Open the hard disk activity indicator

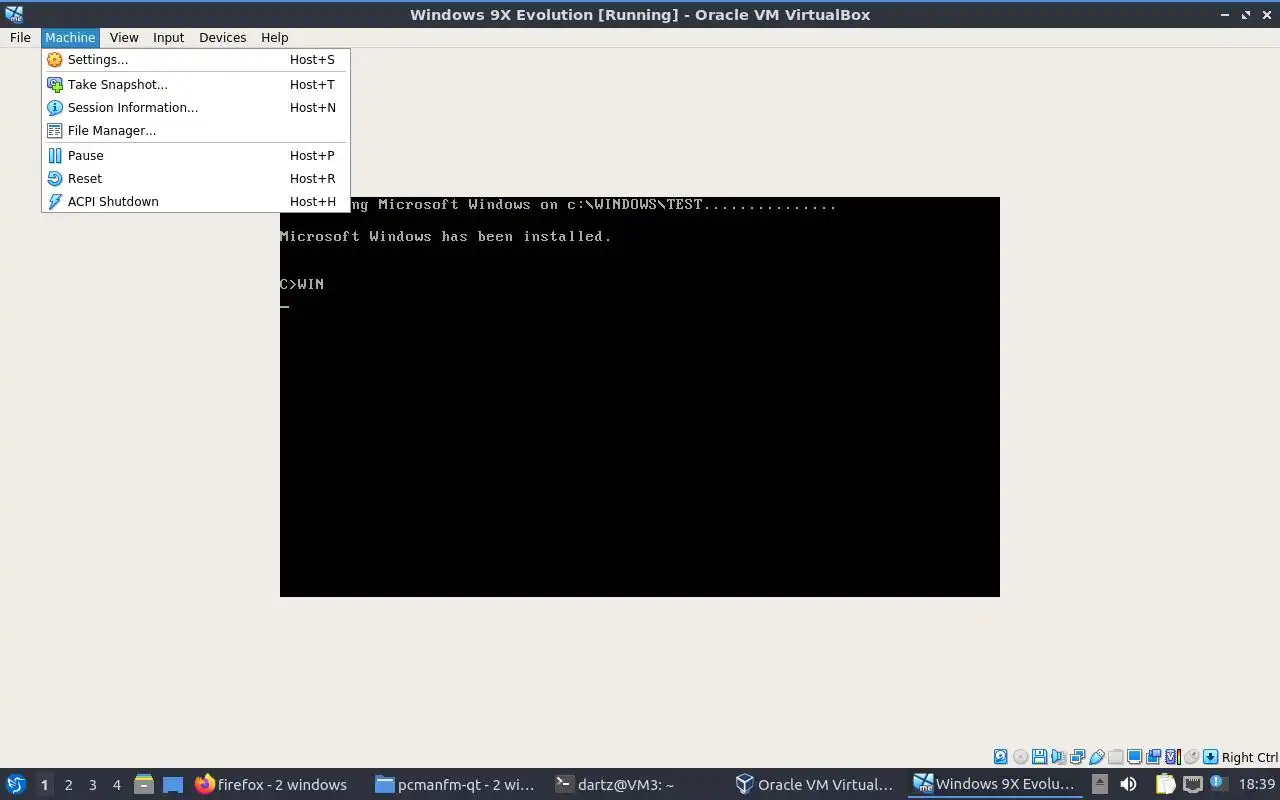(x=1000, y=757)
